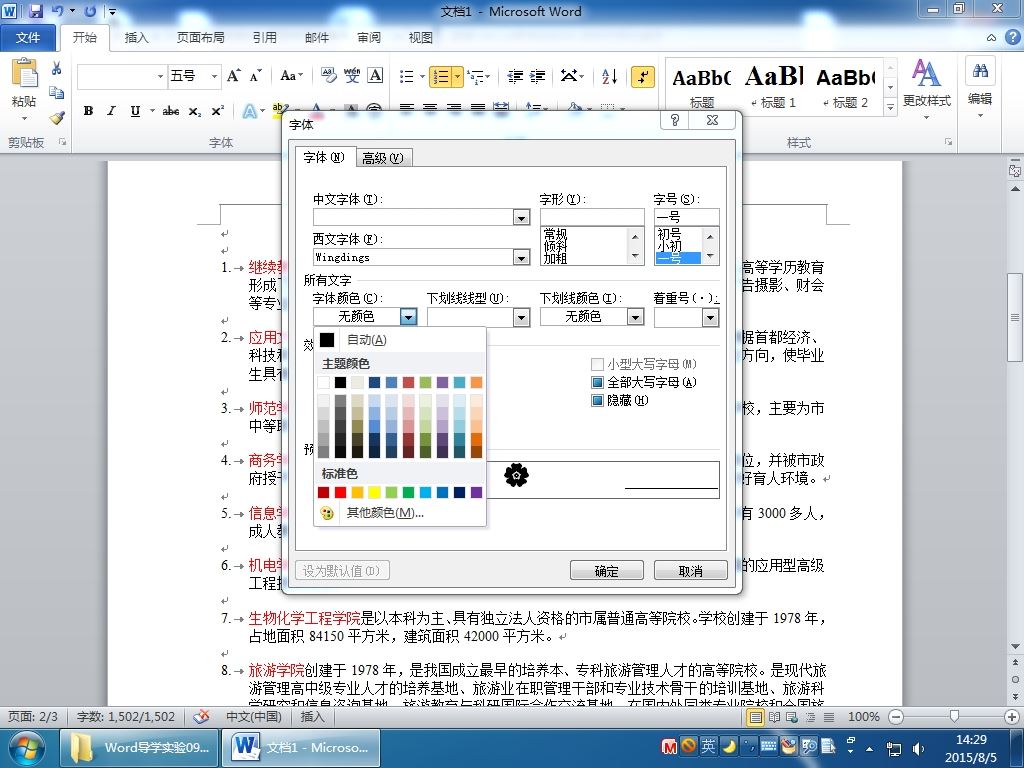The width and height of the screenshot is (1024, 768).
Task: Switch to the 引用 ribbon tab
Action: click(x=264, y=38)
